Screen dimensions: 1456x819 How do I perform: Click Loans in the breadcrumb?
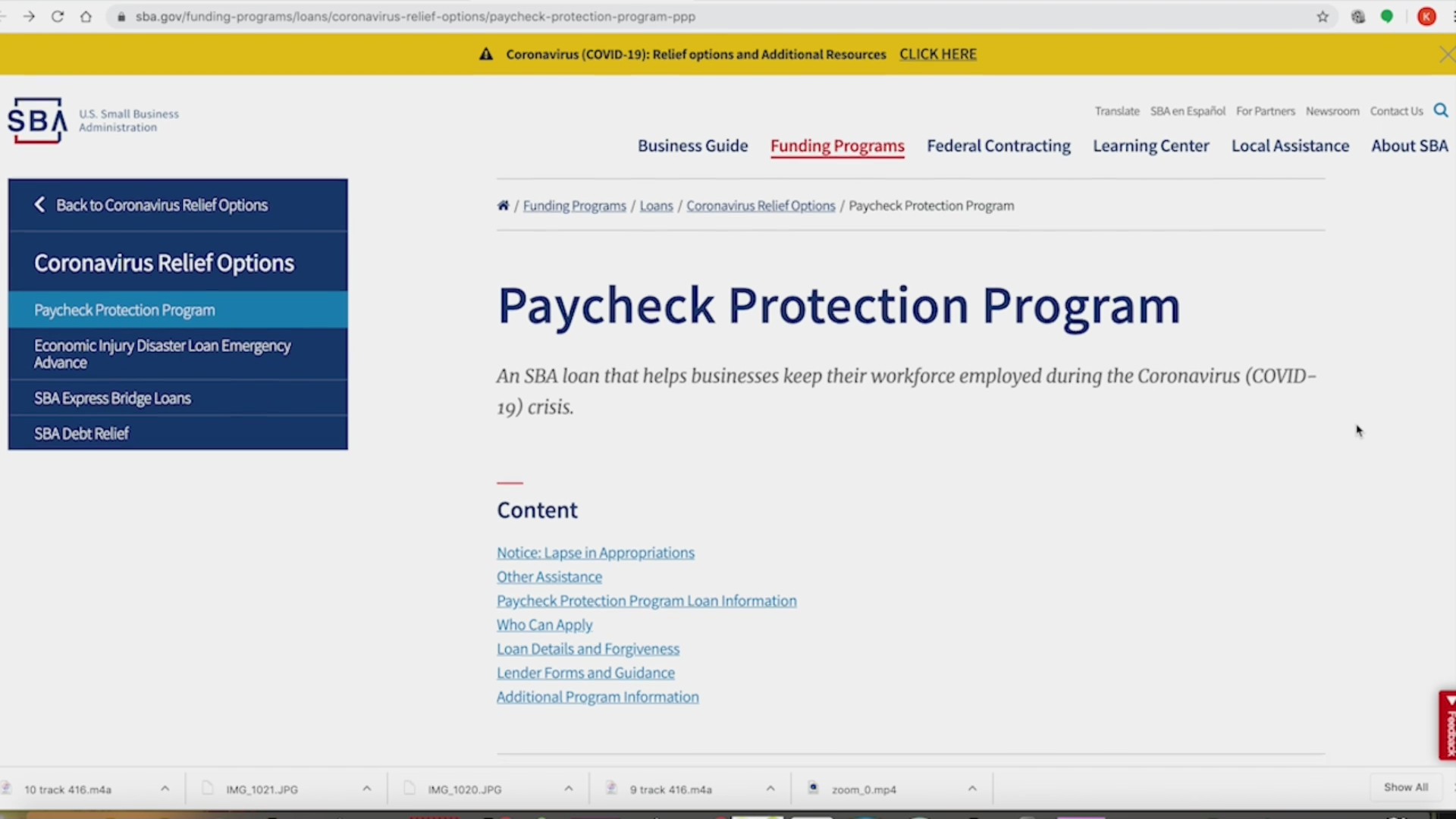coord(656,206)
